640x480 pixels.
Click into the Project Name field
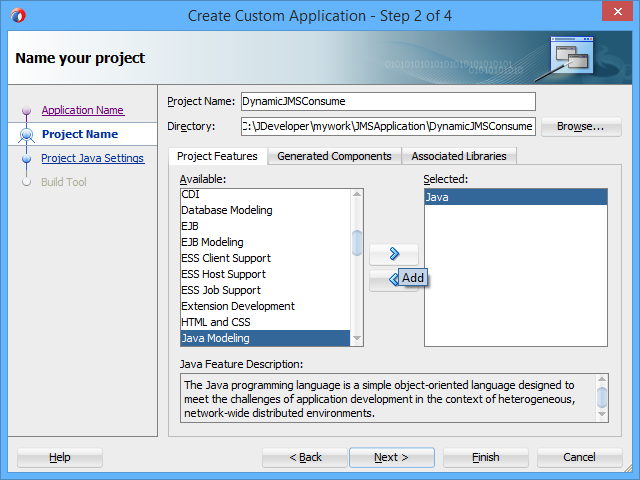[x=388, y=101]
